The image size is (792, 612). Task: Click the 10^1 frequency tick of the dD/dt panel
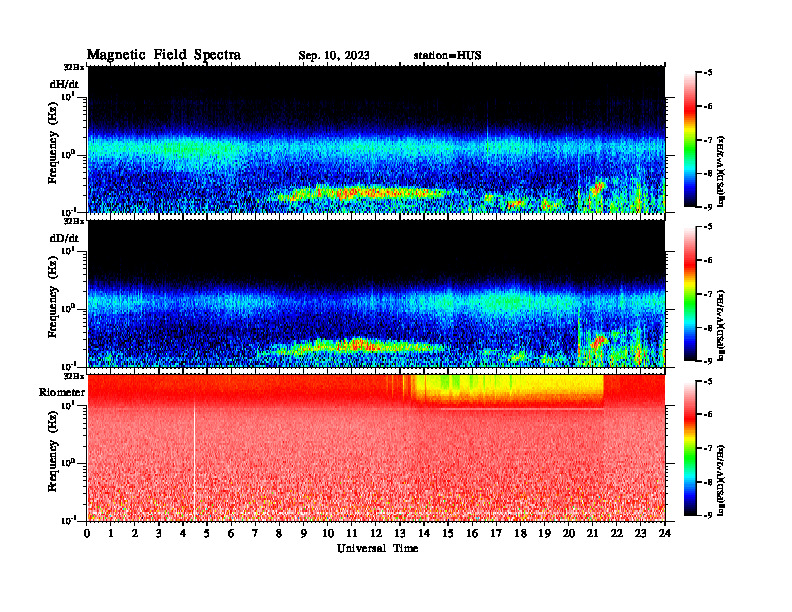69,251
